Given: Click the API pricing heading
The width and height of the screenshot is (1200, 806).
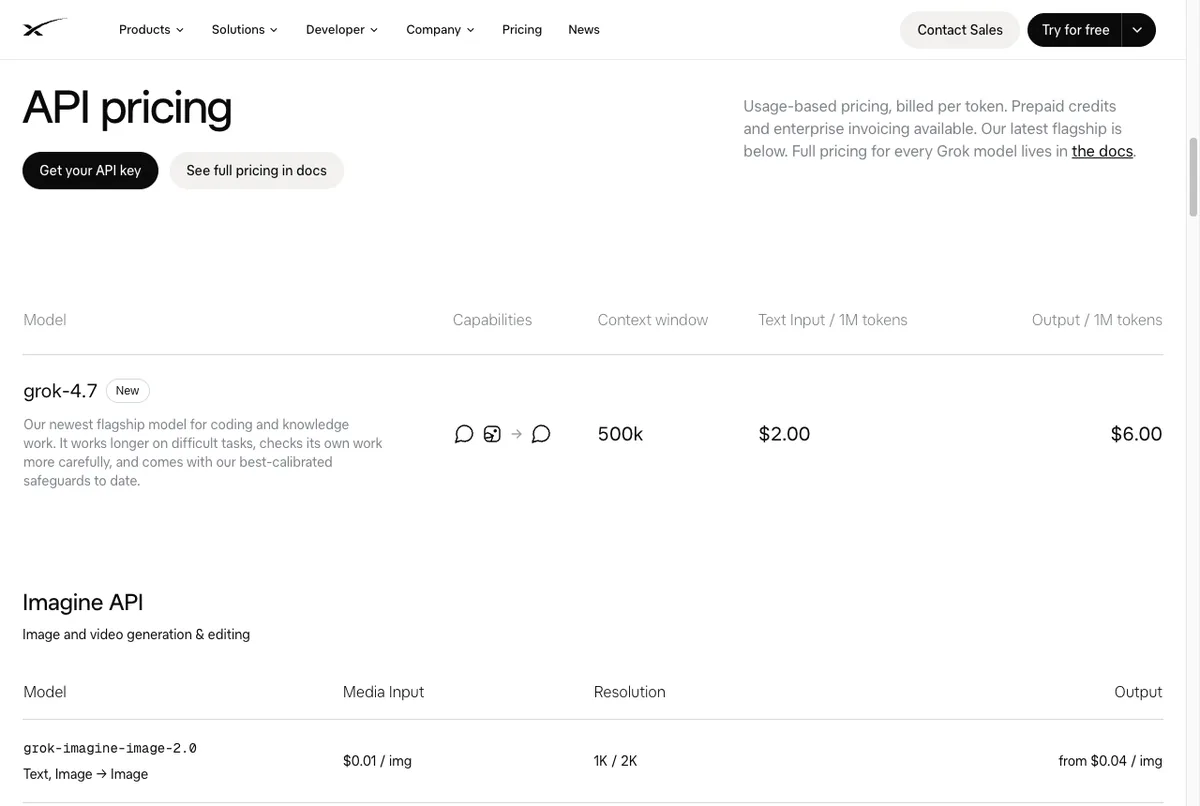Looking at the screenshot, I should (127, 107).
